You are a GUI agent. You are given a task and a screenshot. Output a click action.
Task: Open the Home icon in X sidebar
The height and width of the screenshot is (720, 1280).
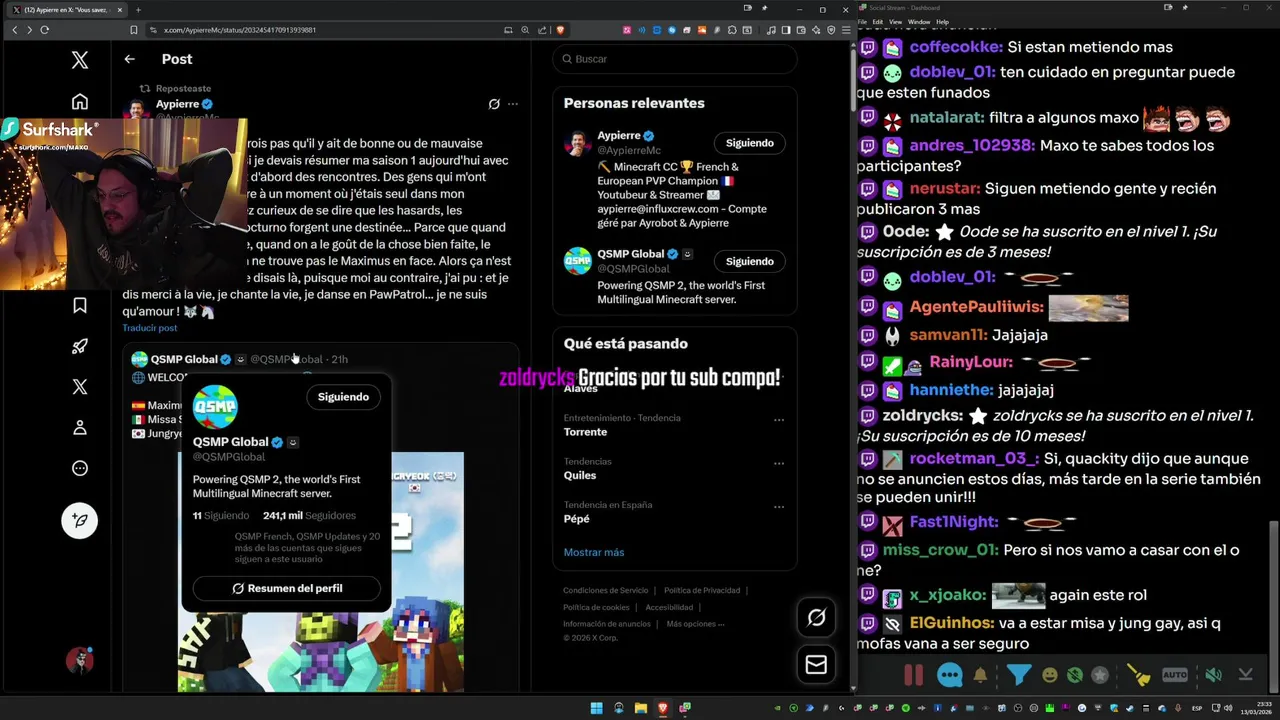(x=80, y=102)
